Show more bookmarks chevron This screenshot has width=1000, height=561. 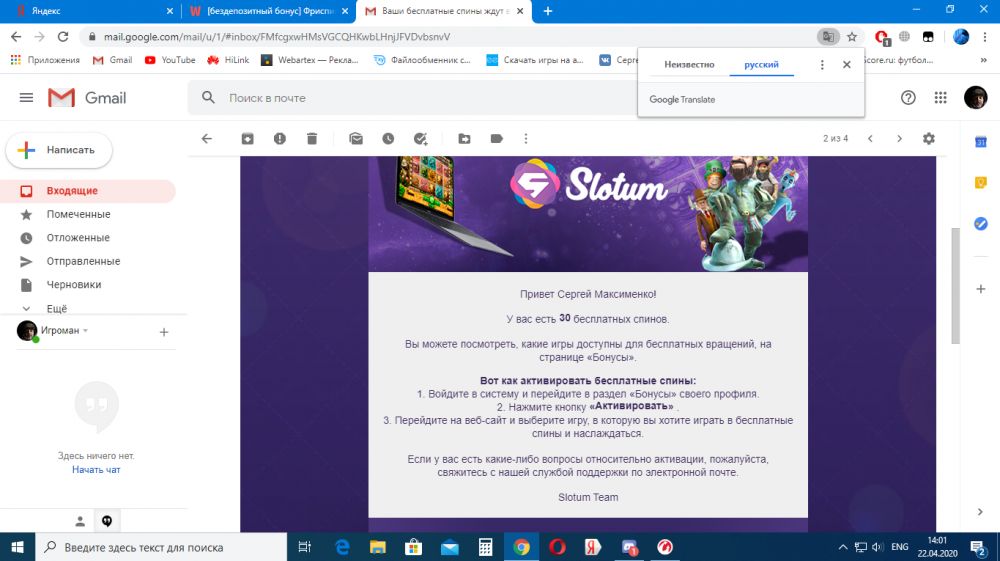tap(983, 60)
